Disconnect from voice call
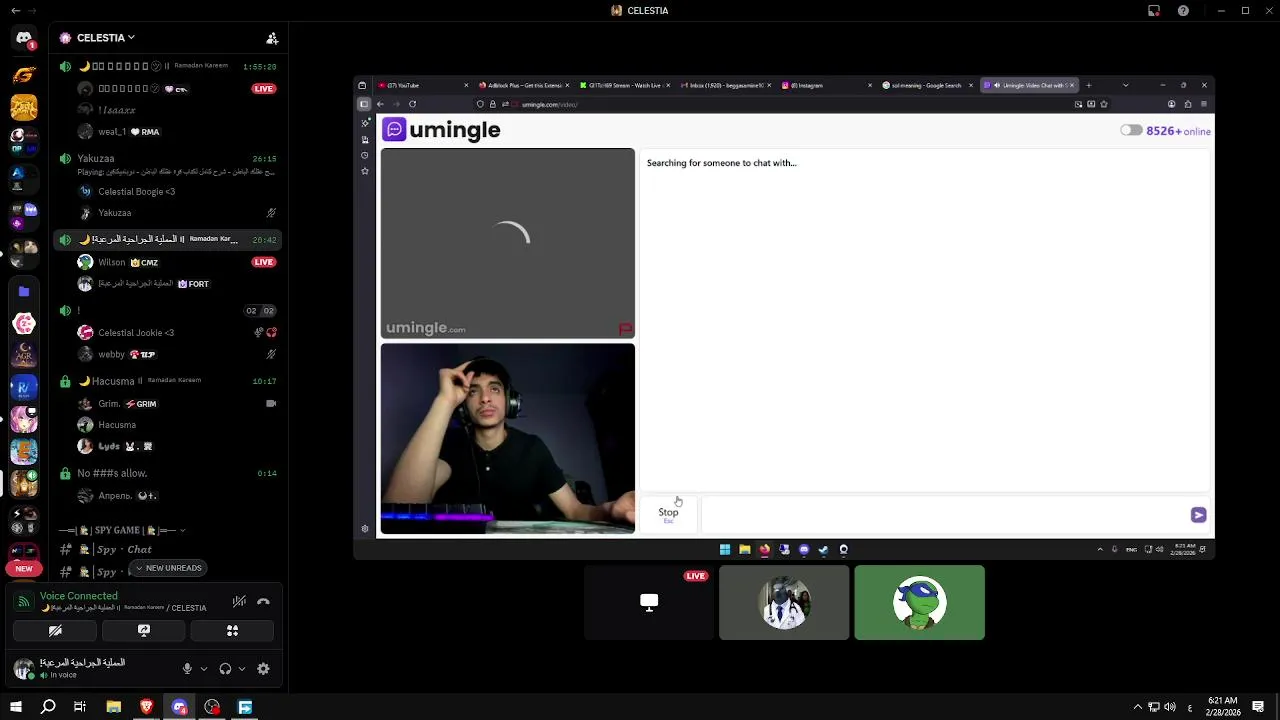The image size is (1280, 720). (263, 601)
